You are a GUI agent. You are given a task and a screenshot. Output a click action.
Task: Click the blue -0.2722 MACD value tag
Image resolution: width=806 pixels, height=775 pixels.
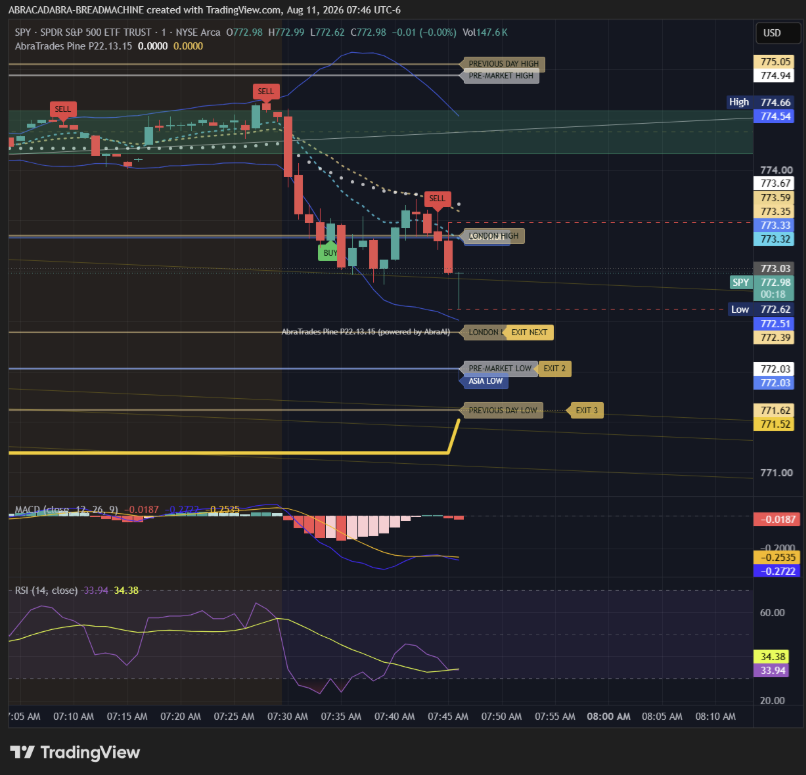pos(777,571)
